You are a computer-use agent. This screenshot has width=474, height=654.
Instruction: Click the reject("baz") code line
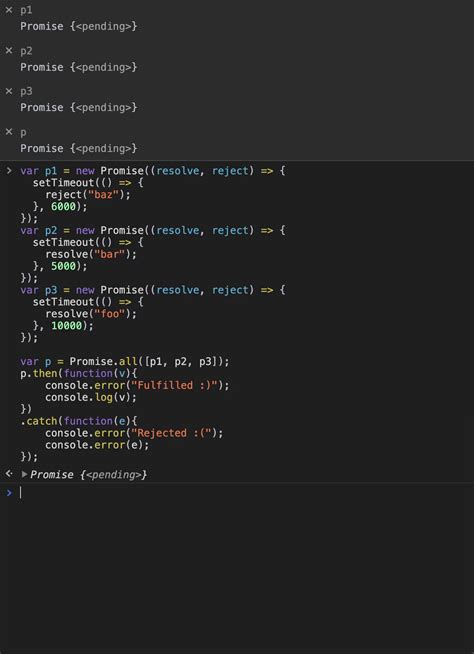[x=88, y=195]
